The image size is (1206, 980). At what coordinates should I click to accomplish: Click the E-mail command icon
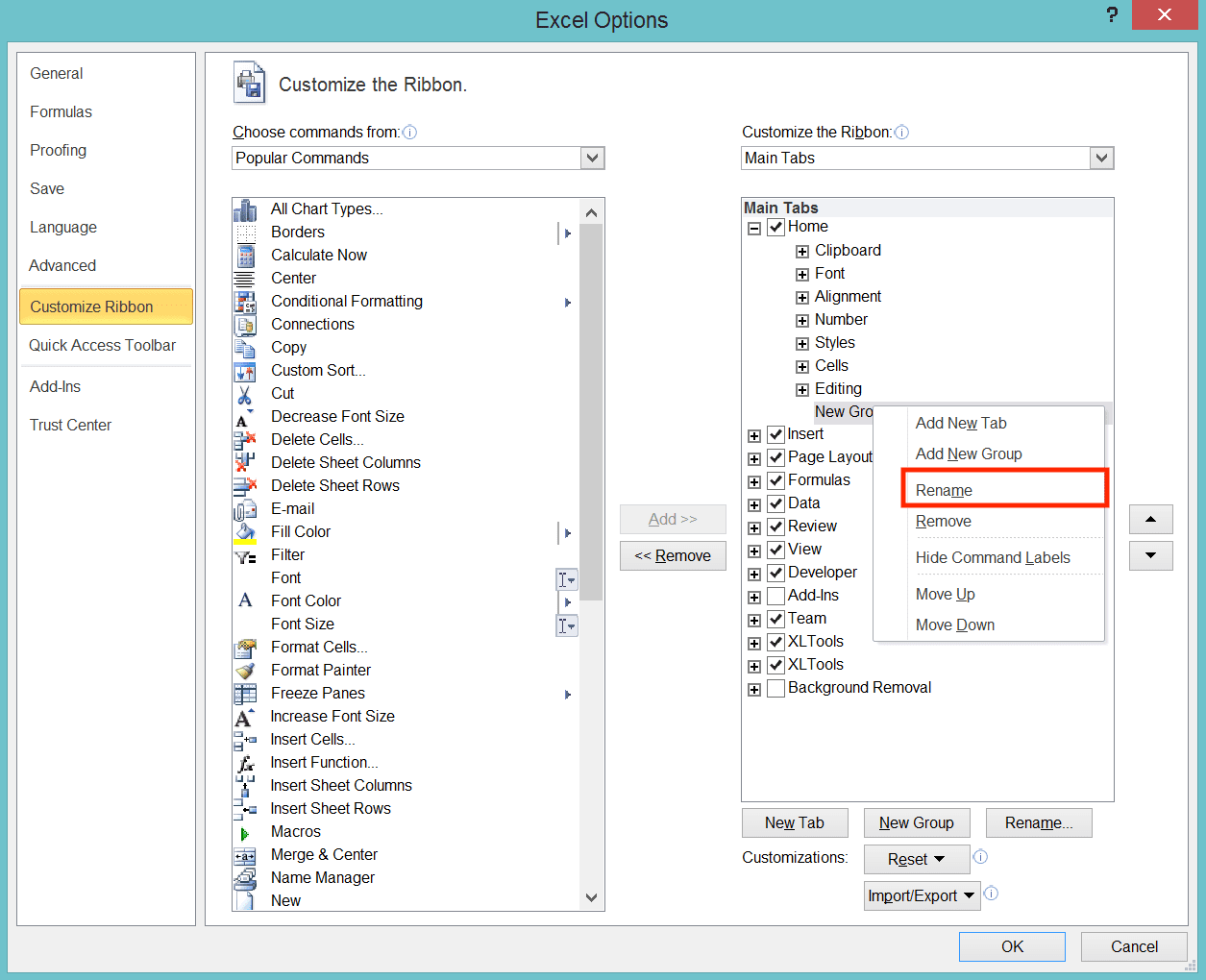click(245, 509)
